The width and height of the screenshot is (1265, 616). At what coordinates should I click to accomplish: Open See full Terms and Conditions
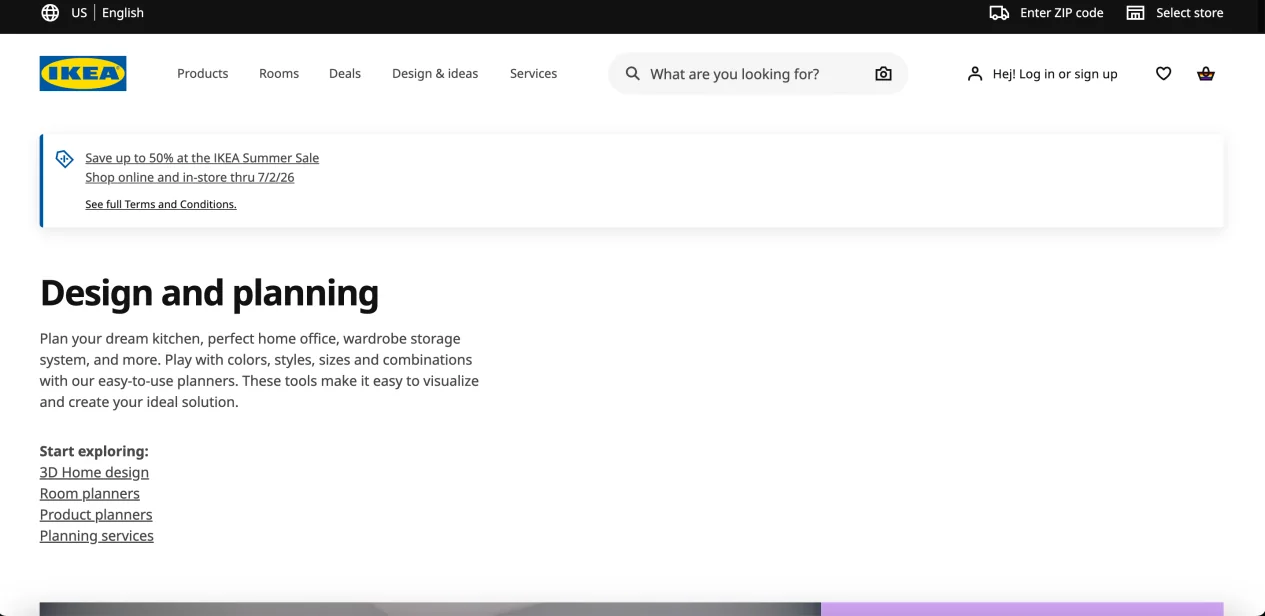coord(161,204)
